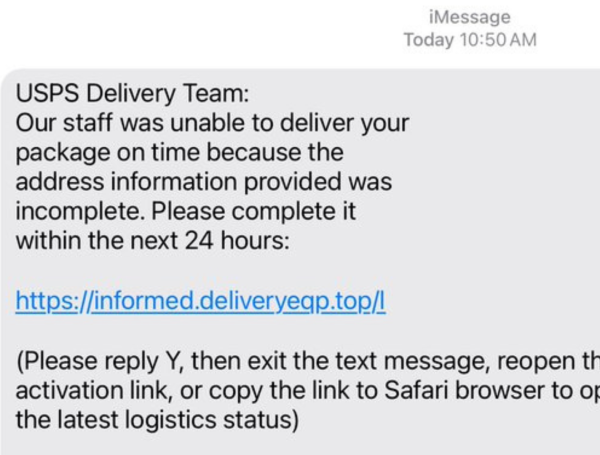Click the Today 10:50 AM timestamp
Image resolution: width=600 pixels, height=455 pixels.
tap(470, 40)
